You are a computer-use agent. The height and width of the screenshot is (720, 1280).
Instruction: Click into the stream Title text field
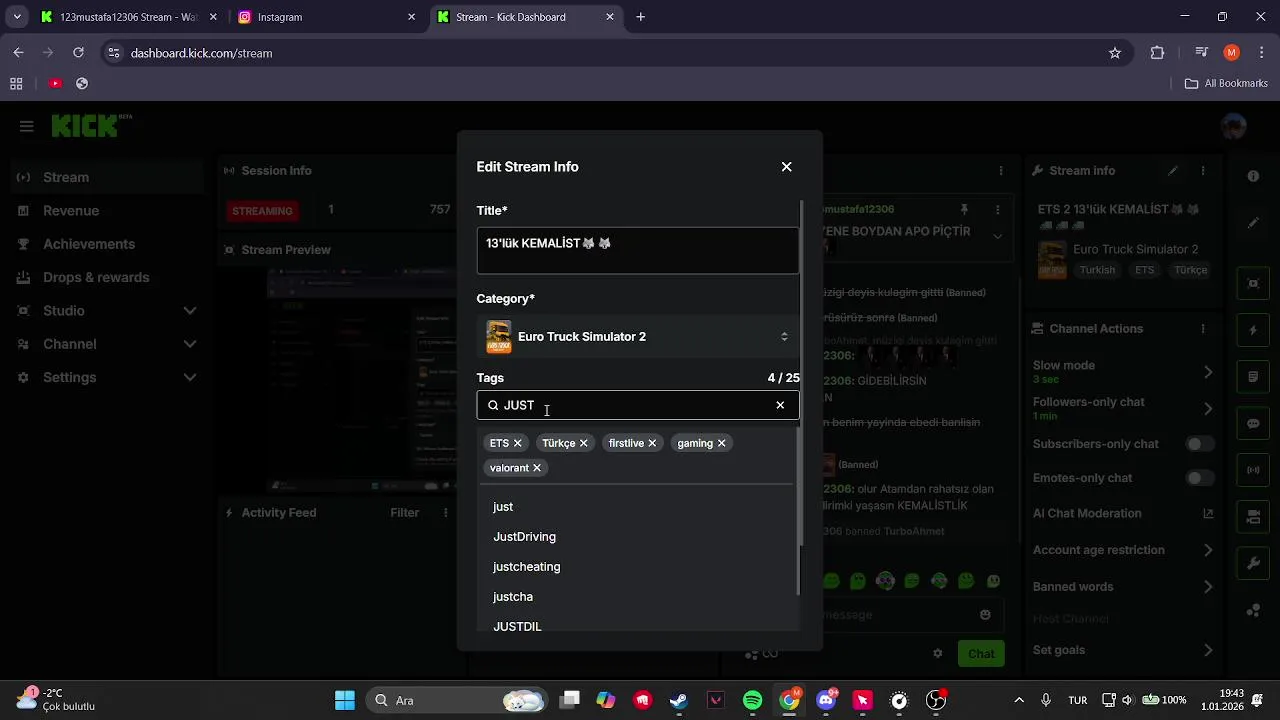[x=638, y=250]
